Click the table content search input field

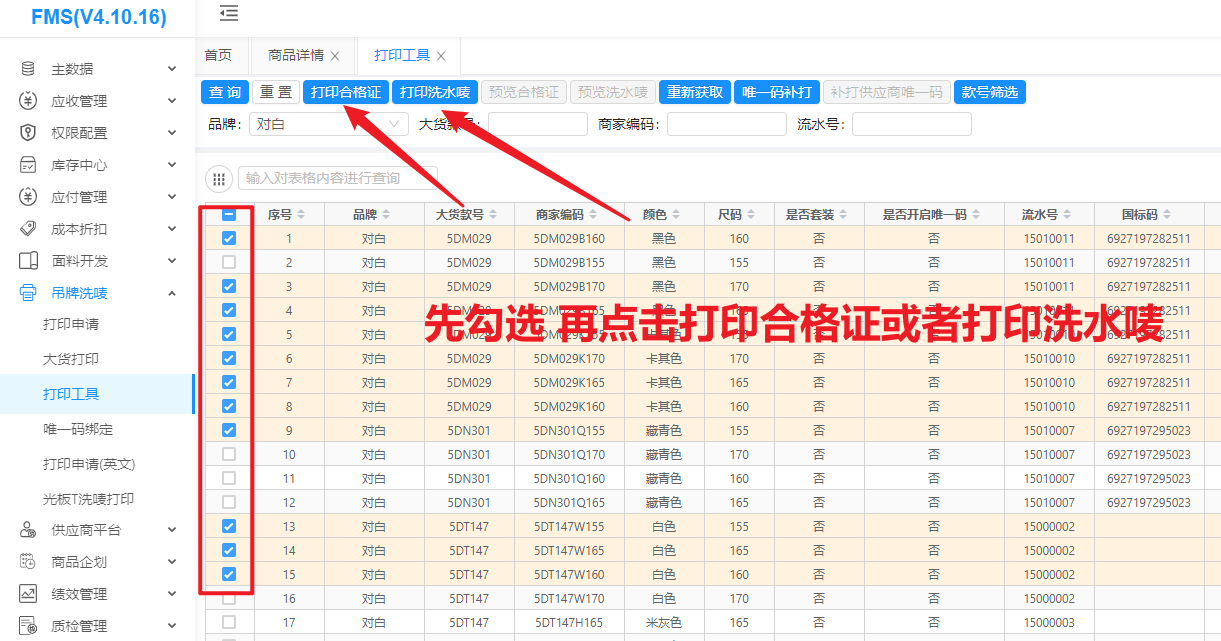click(337, 178)
